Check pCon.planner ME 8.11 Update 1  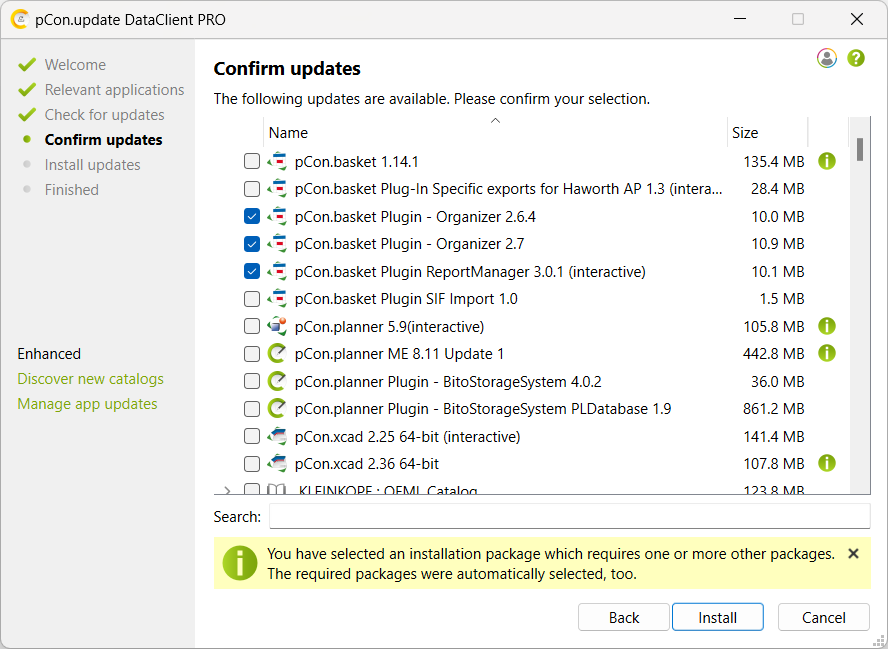tap(251, 353)
